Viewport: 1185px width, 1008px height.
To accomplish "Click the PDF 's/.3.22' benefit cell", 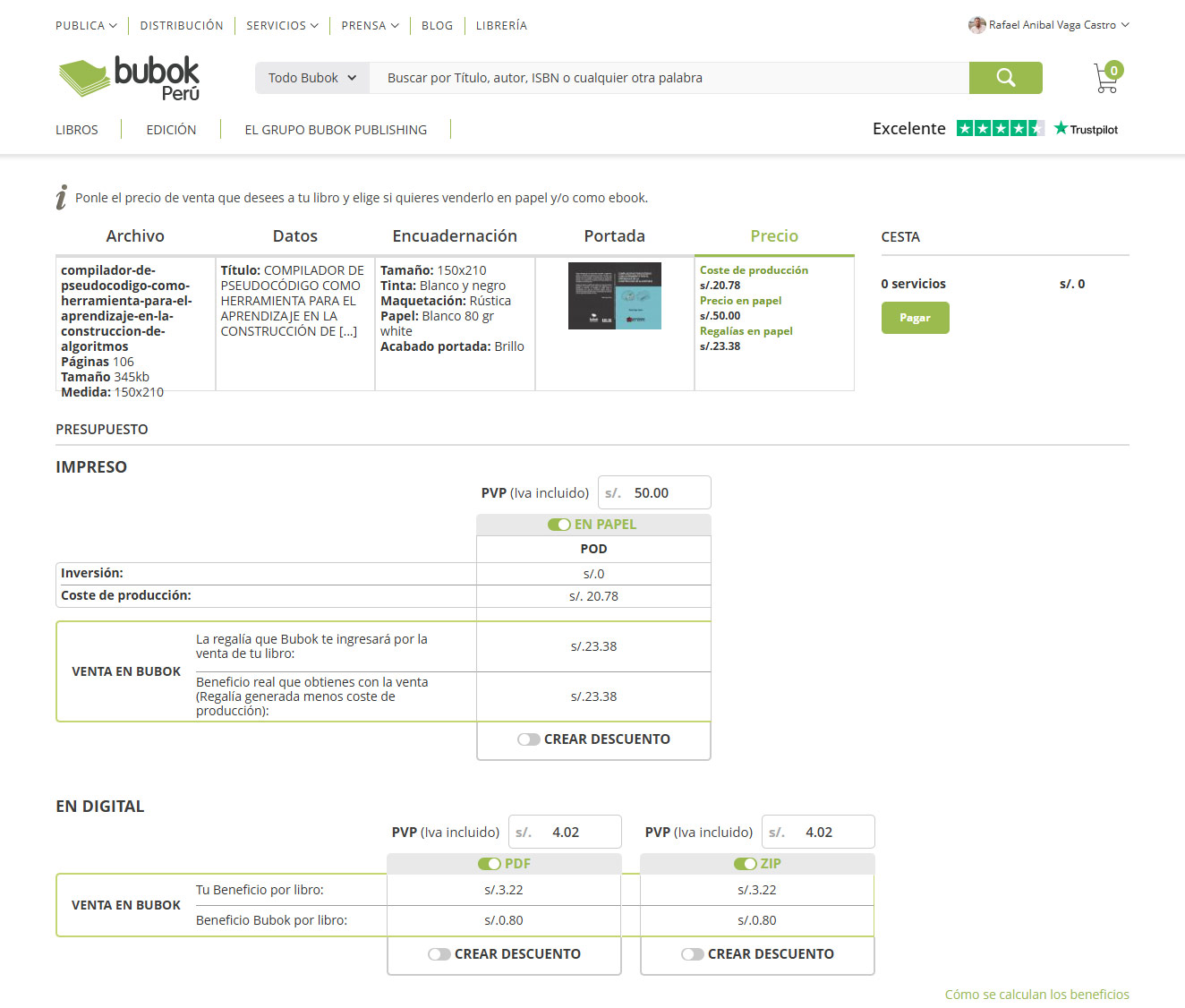I will click(x=504, y=890).
